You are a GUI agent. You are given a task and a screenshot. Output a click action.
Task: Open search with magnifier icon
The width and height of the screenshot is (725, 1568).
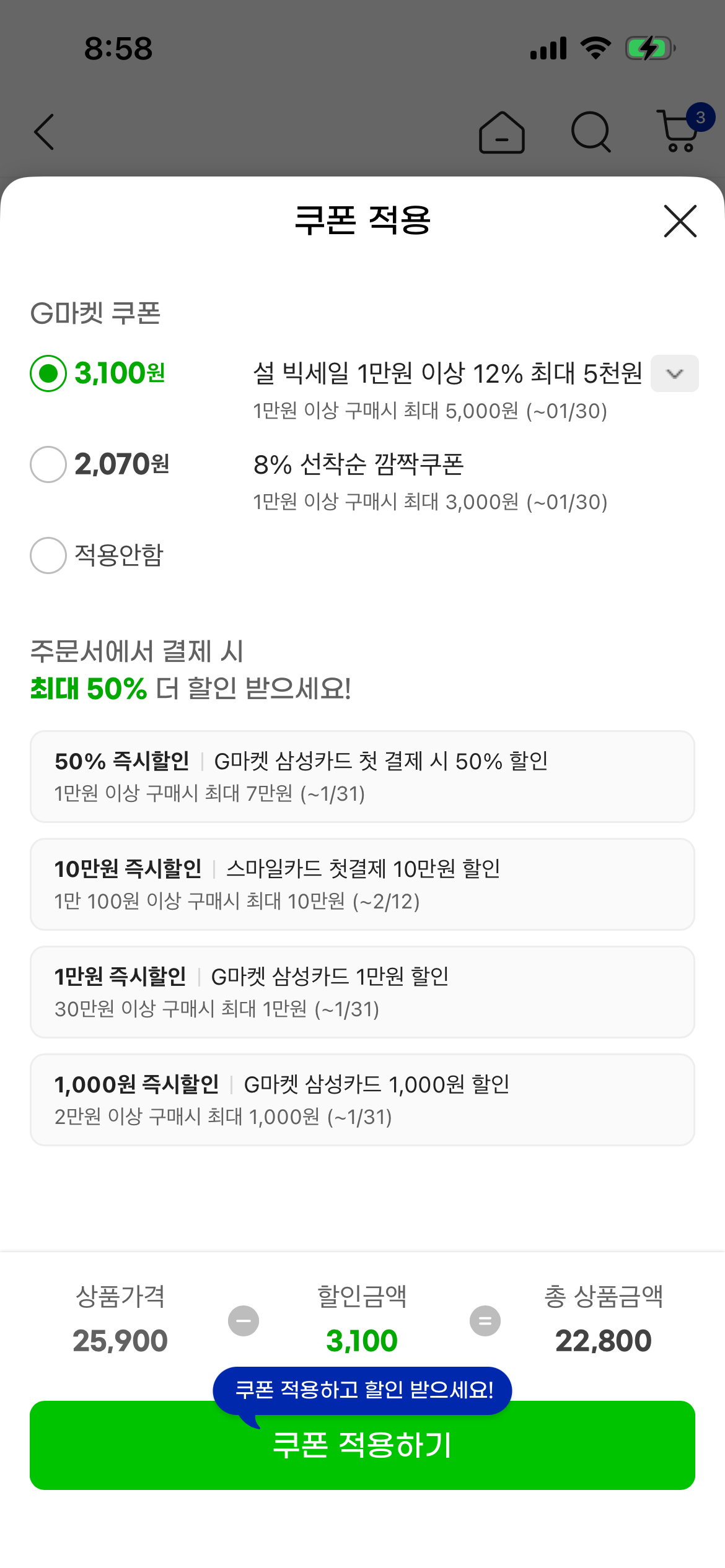(591, 132)
